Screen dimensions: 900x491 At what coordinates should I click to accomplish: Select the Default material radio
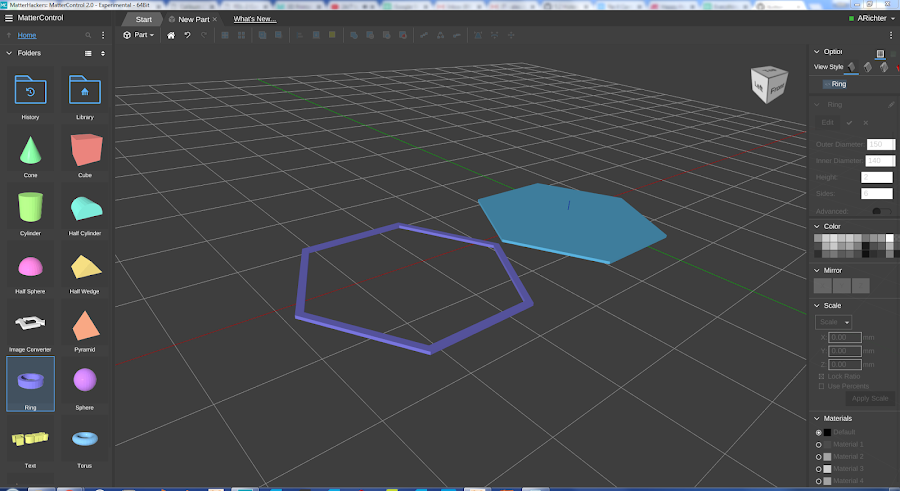pos(818,432)
